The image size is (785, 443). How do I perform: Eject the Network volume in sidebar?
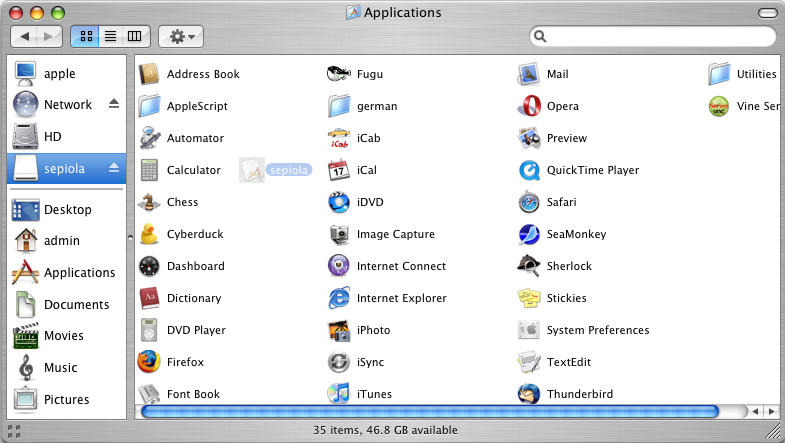point(114,104)
